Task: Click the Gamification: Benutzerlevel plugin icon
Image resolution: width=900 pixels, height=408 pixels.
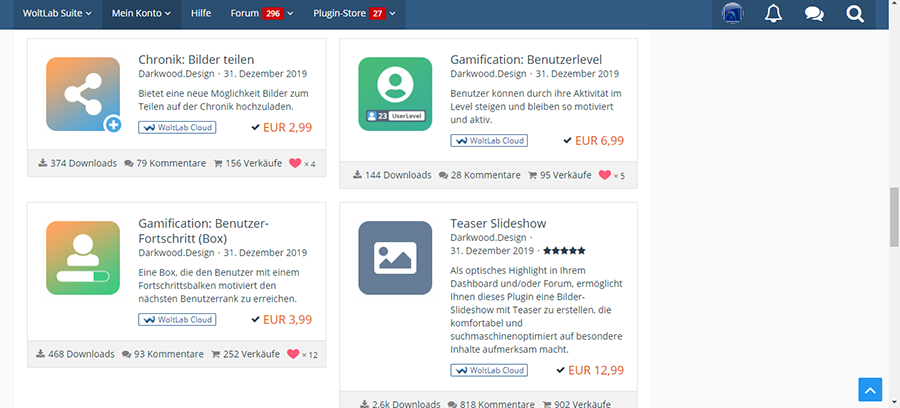Action: point(395,94)
